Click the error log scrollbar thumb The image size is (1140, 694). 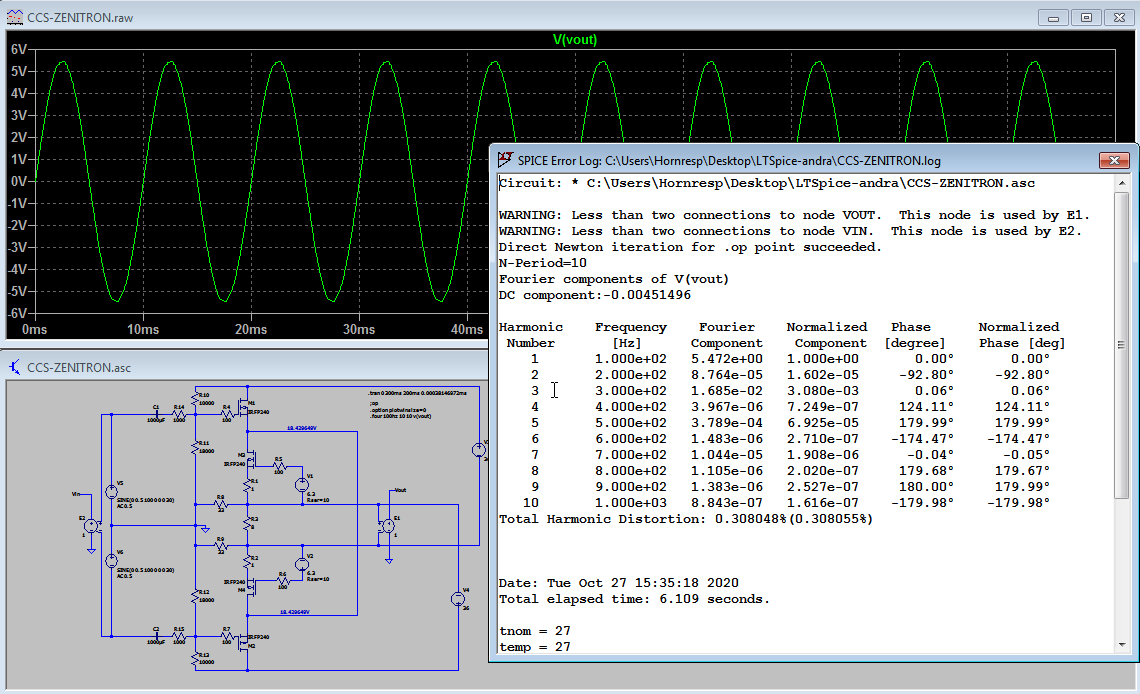click(x=1122, y=344)
